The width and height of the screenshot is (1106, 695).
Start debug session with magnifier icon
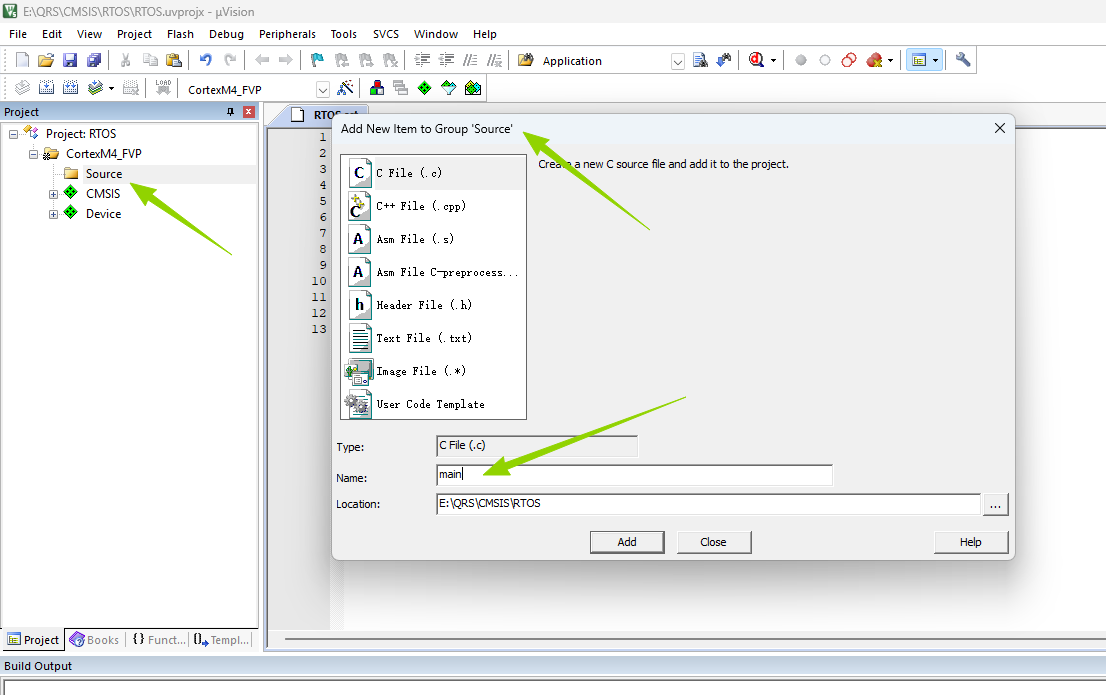(757, 61)
